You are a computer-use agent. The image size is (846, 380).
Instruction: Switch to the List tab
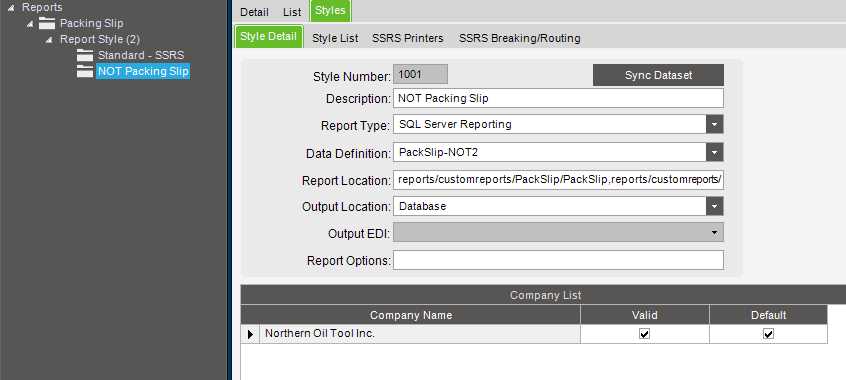(x=292, y=12)
